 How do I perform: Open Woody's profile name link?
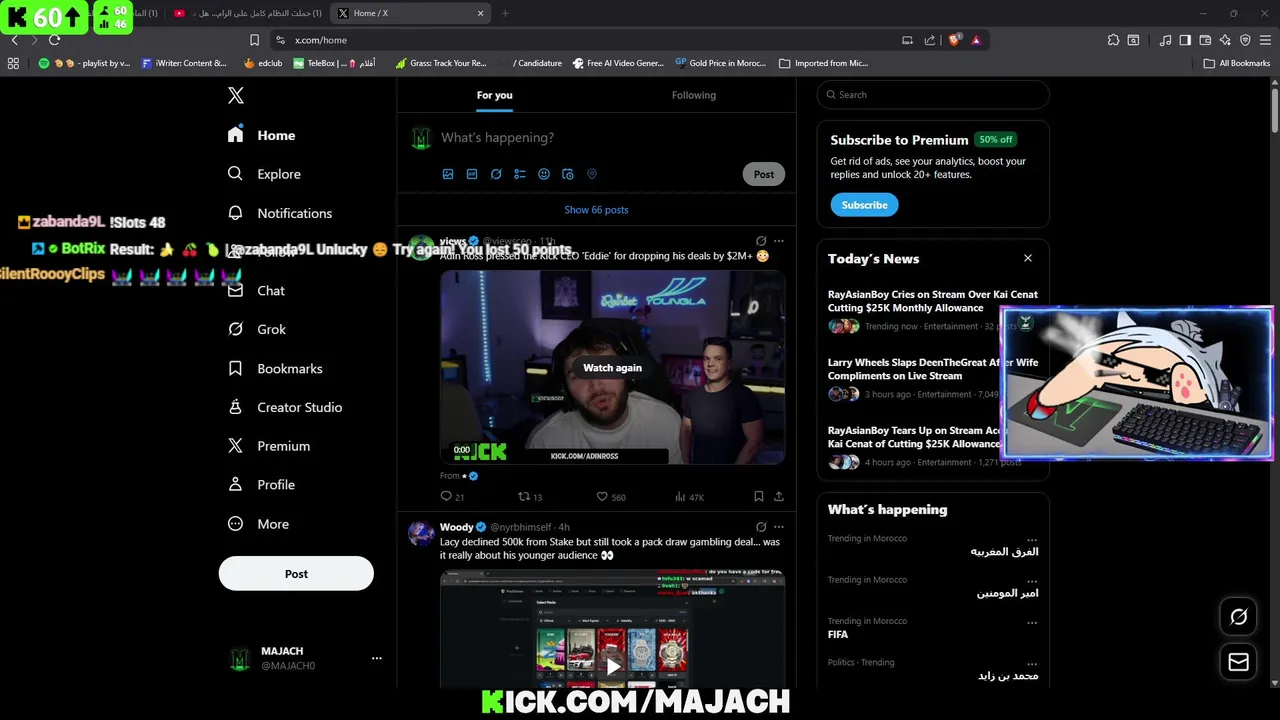click(456, 527)
